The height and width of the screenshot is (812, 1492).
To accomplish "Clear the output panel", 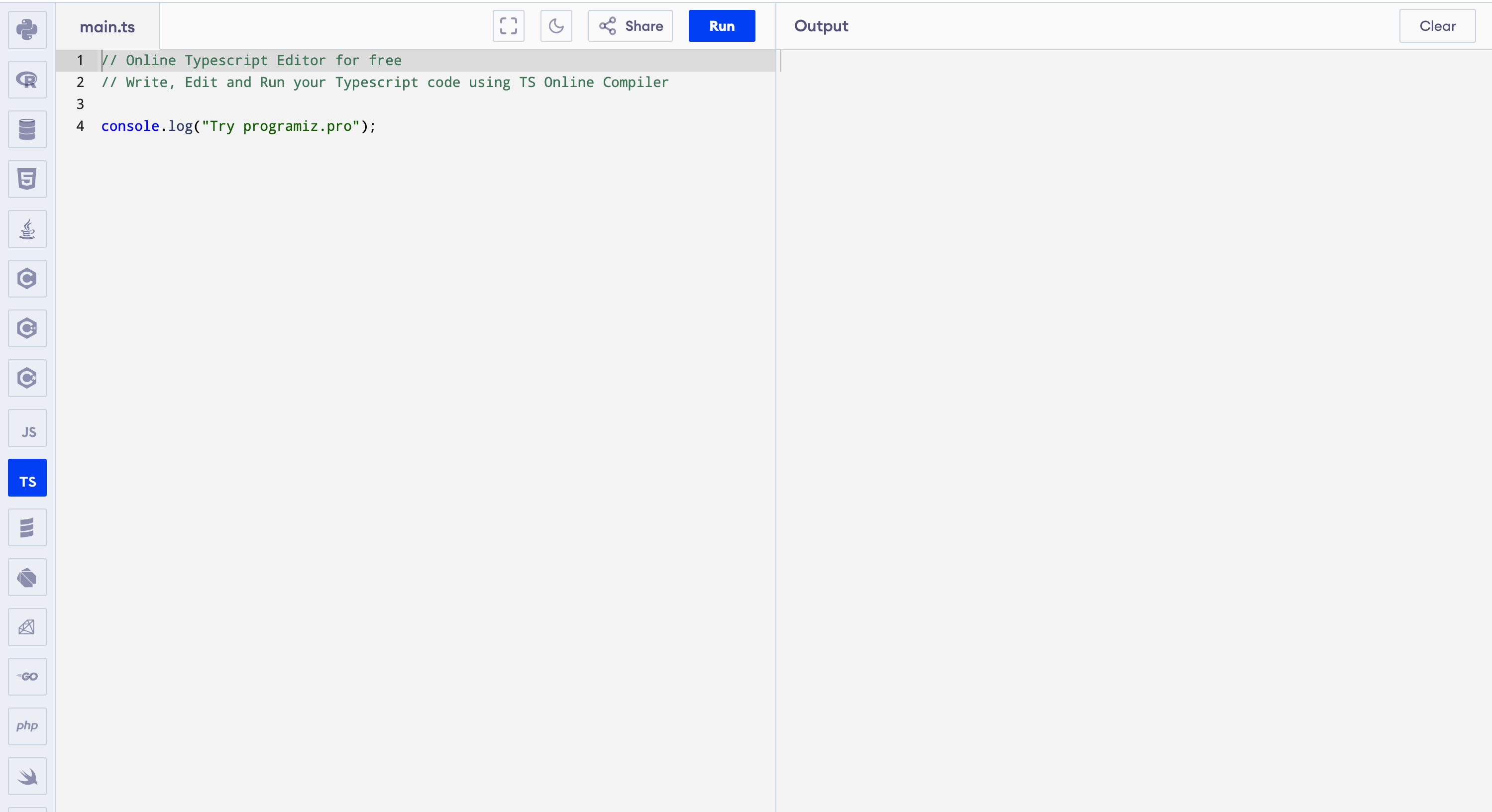I will (x=1437, y=25).
